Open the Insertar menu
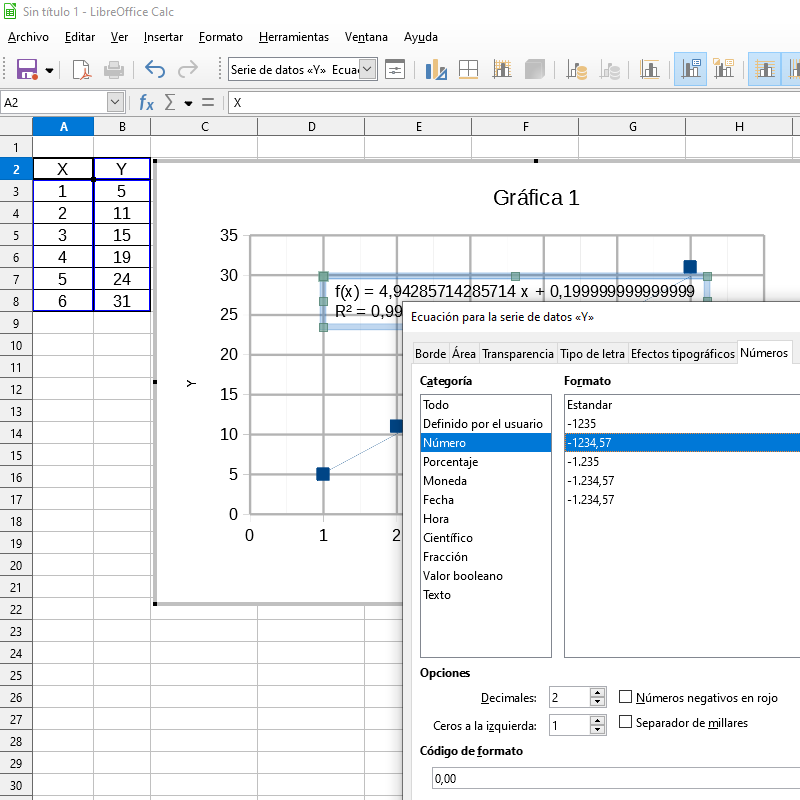 coord(163,37)
